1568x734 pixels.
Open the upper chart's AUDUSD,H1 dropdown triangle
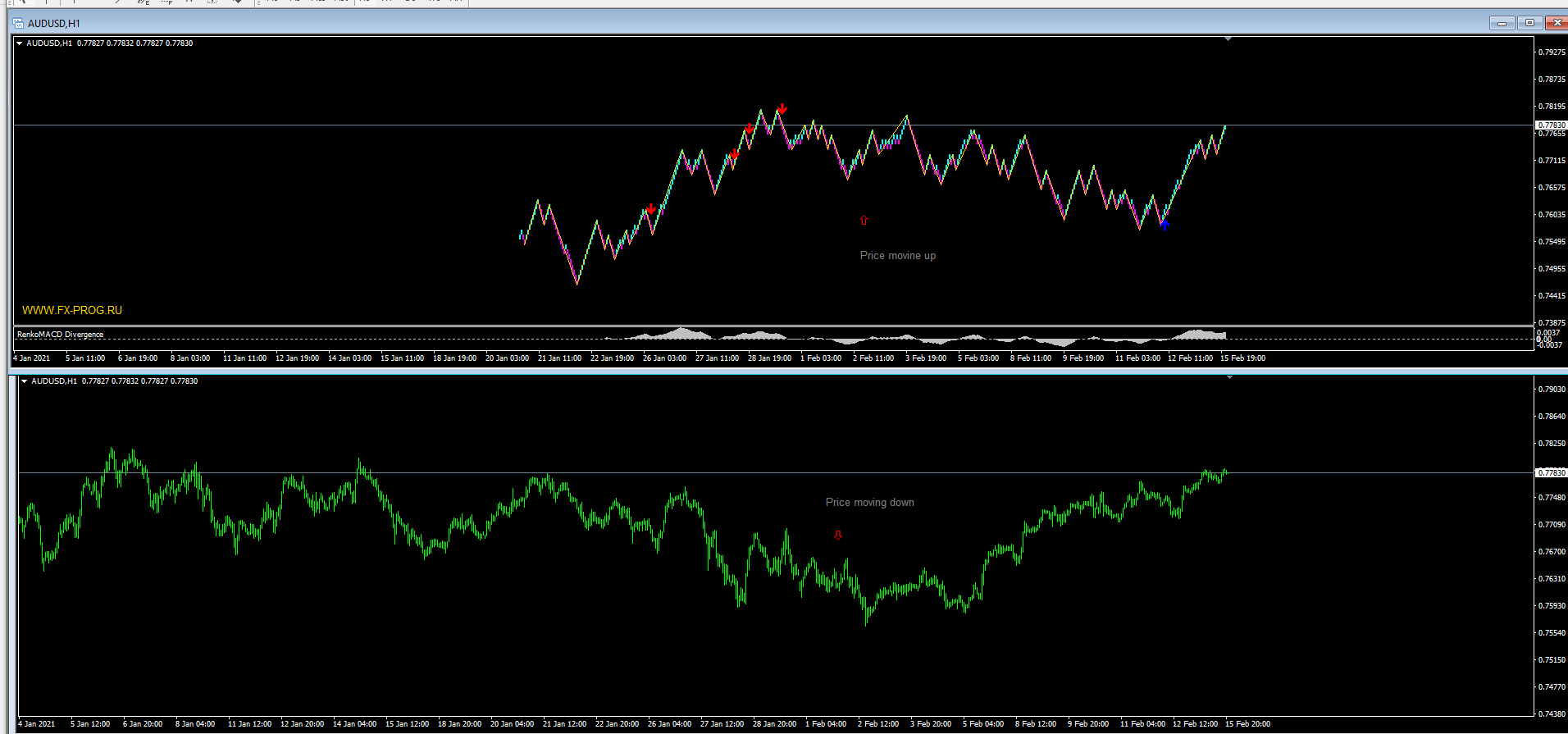click(20, 43)
